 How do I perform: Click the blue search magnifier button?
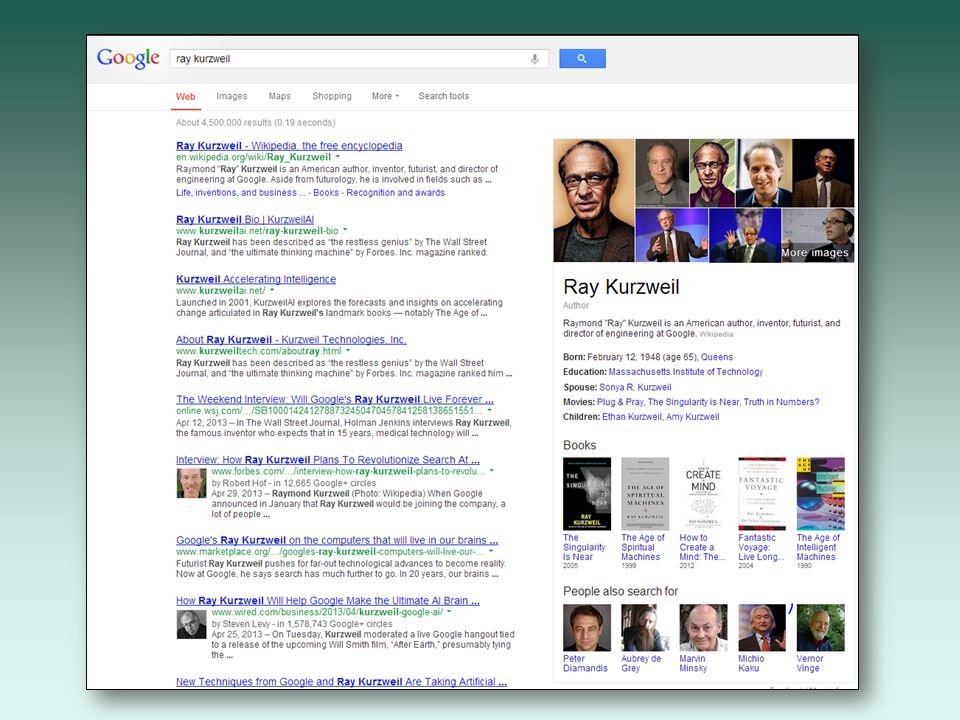582,59
